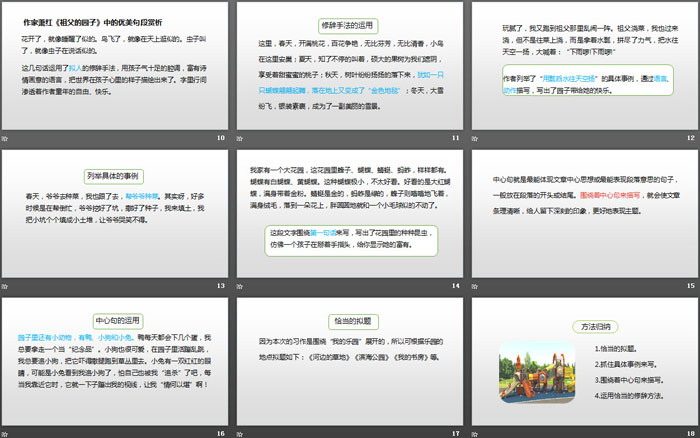This screenshot has height=438, width=700.
Task: Click the animation star icon under slide 11
Action: (241, 138)
